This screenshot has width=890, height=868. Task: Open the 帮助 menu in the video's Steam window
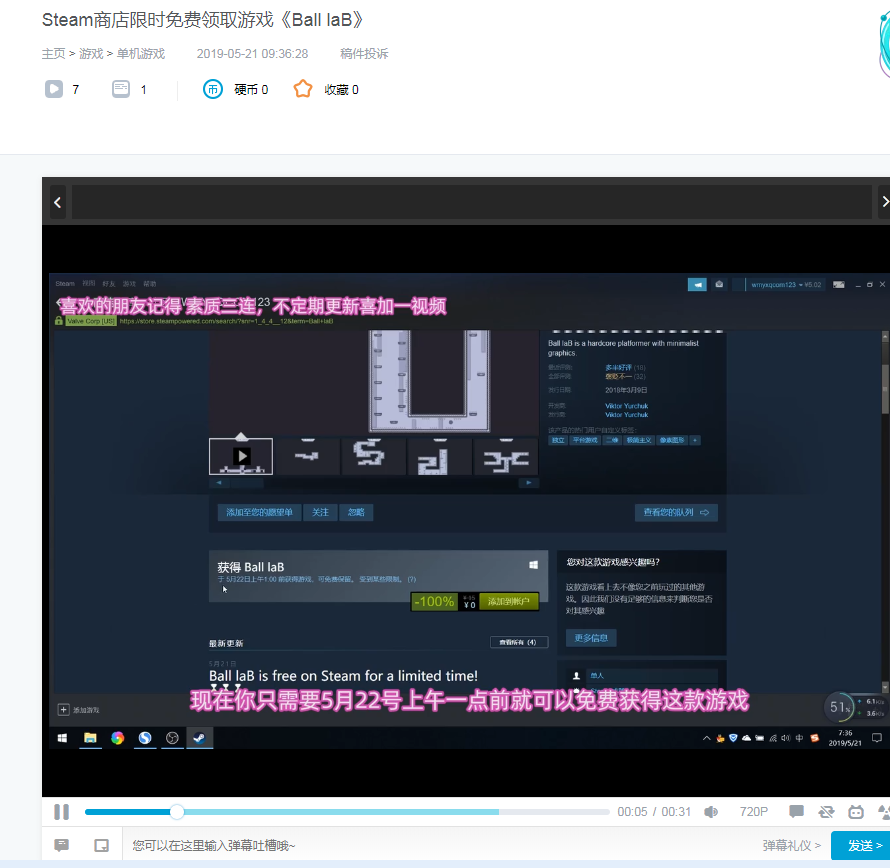pyautogui.click(x=149, y=283)
